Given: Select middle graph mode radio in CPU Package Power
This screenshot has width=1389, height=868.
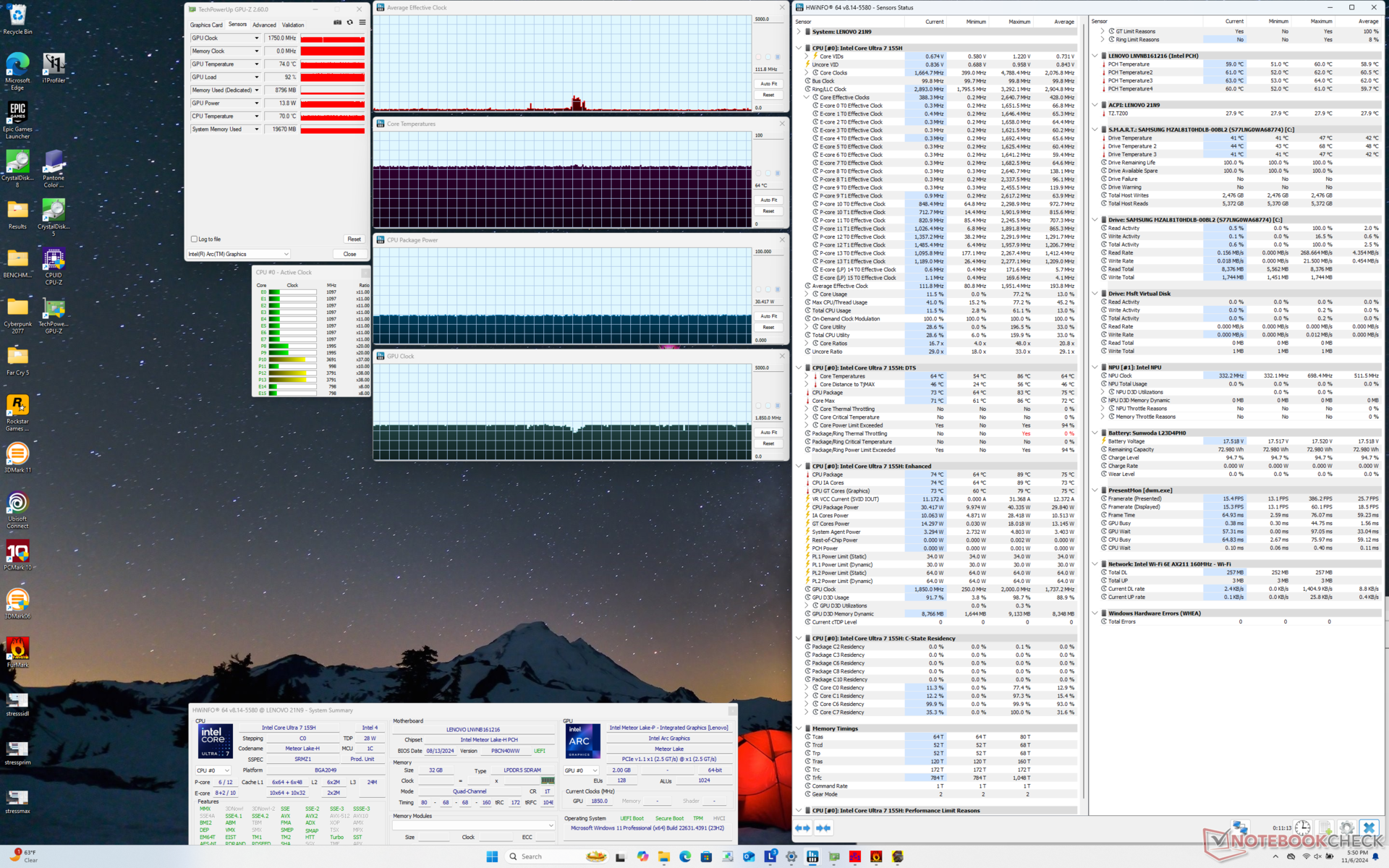Looking at the screenshot, I should coord(768,289).
